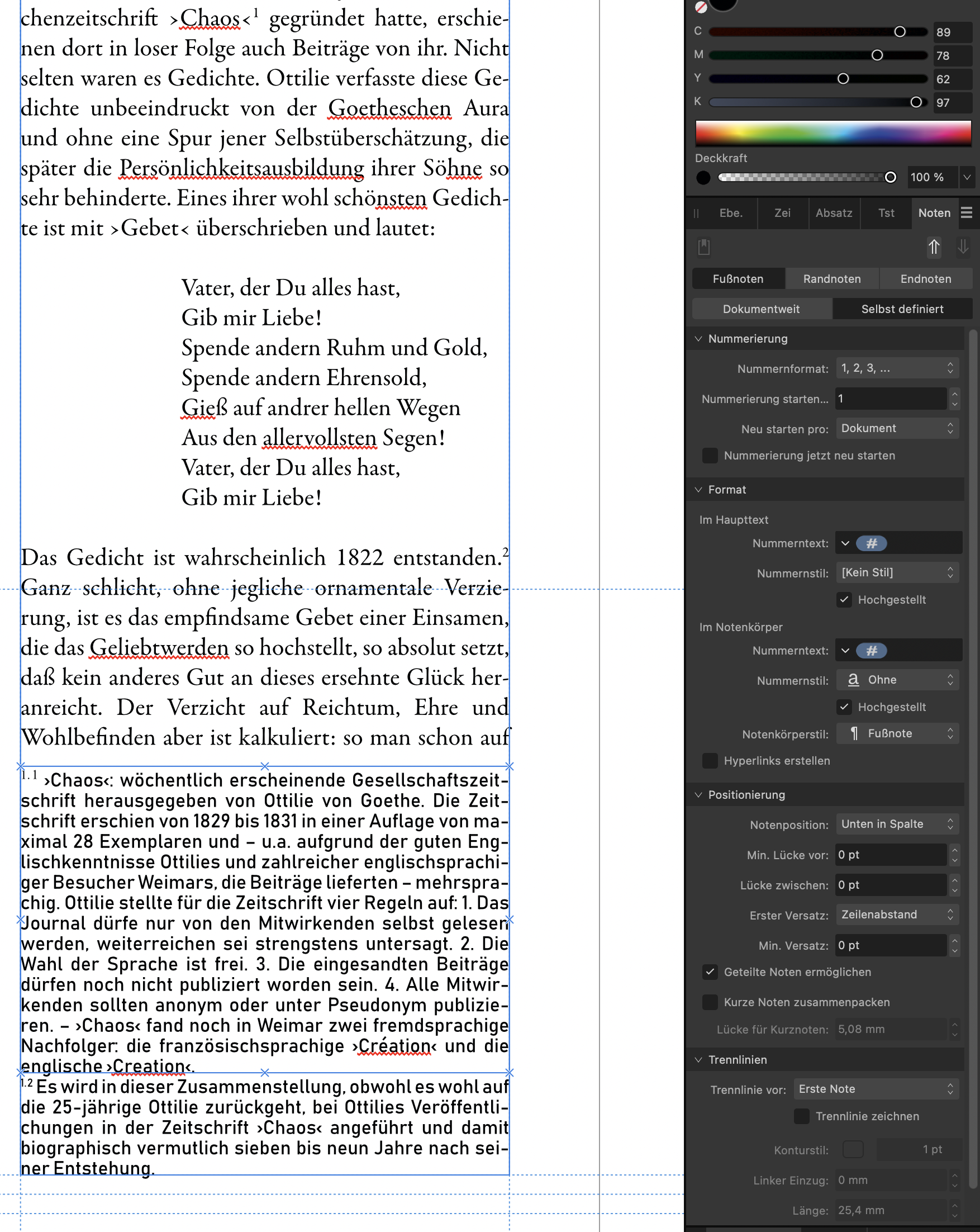Screen dimensions: 980x1232
Task: Click the C cyan slider handle
Action: pos(900,32)
